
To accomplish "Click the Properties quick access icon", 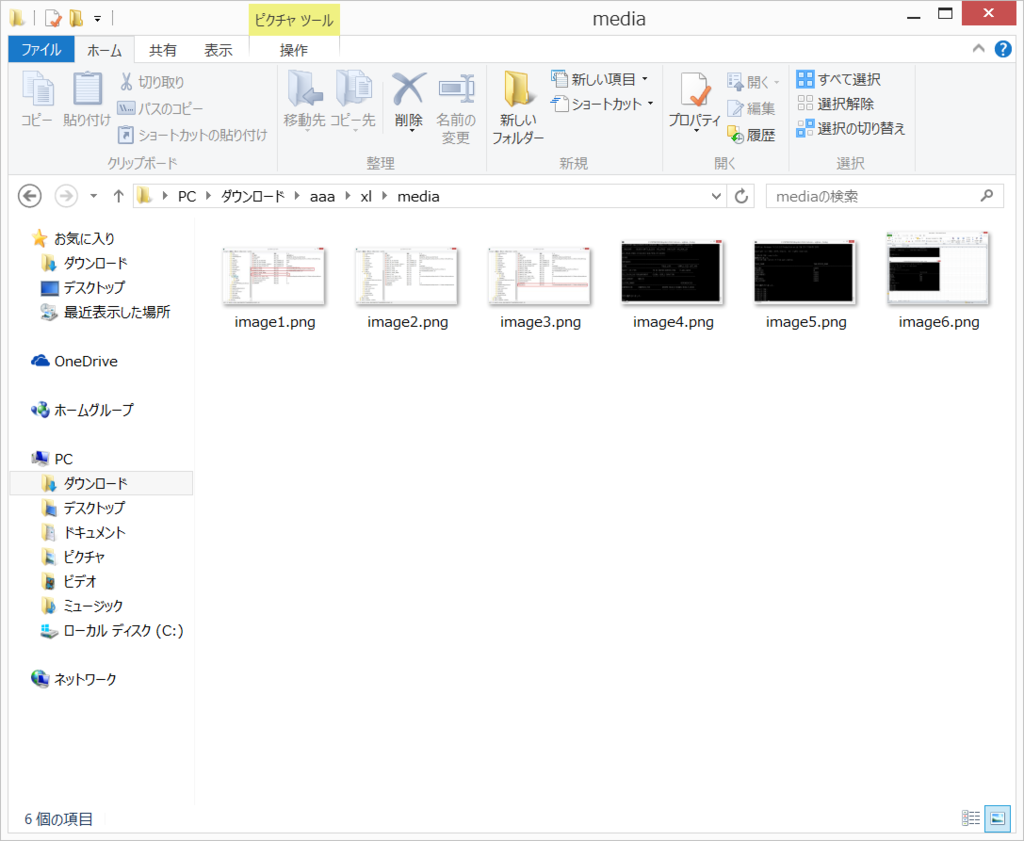I will (x=53, y=18).
